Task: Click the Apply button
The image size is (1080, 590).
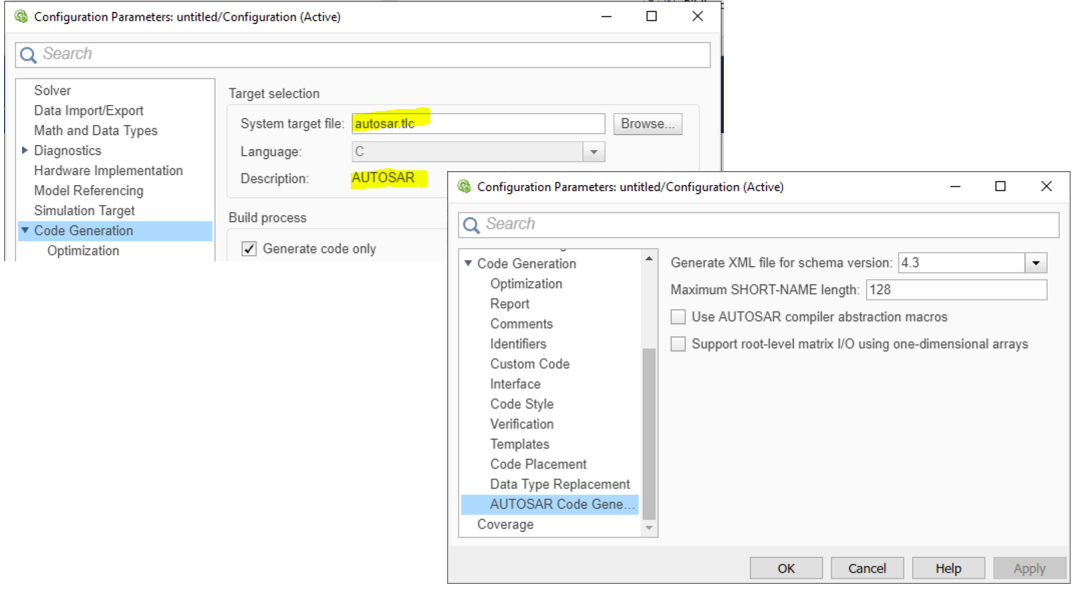Action: coord(1030,568)
